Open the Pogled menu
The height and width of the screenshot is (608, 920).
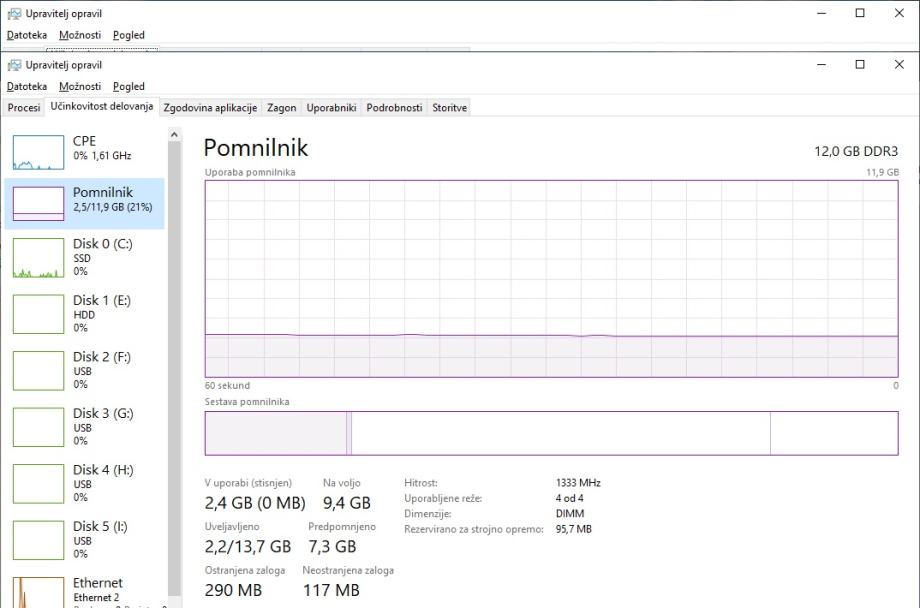tap(129, 86)
